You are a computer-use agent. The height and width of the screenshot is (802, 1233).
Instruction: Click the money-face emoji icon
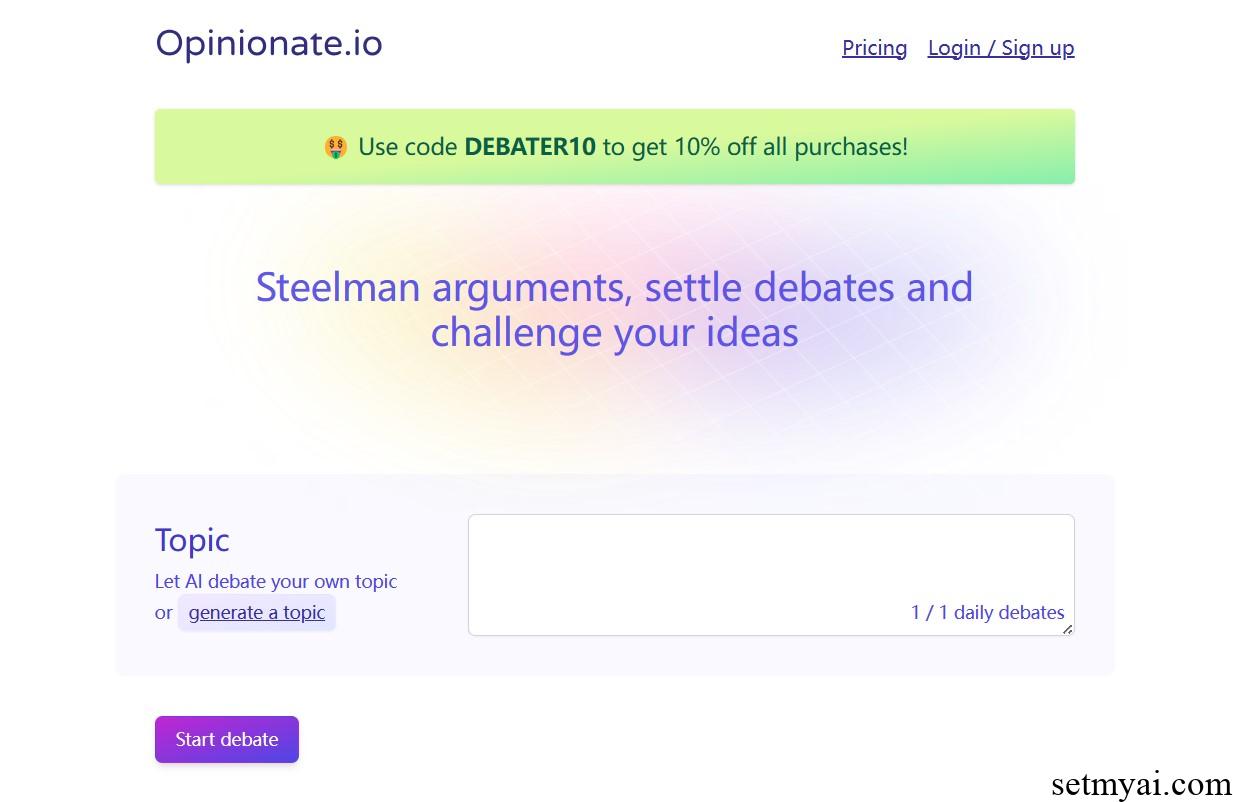point(336,148)
